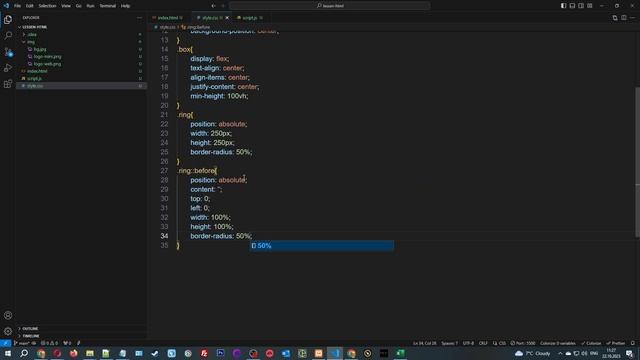The image size is (640, 360).
Task: Open Explorer panel more actions (three dots)
Action: pyautogui.click(x=140, y=18)
